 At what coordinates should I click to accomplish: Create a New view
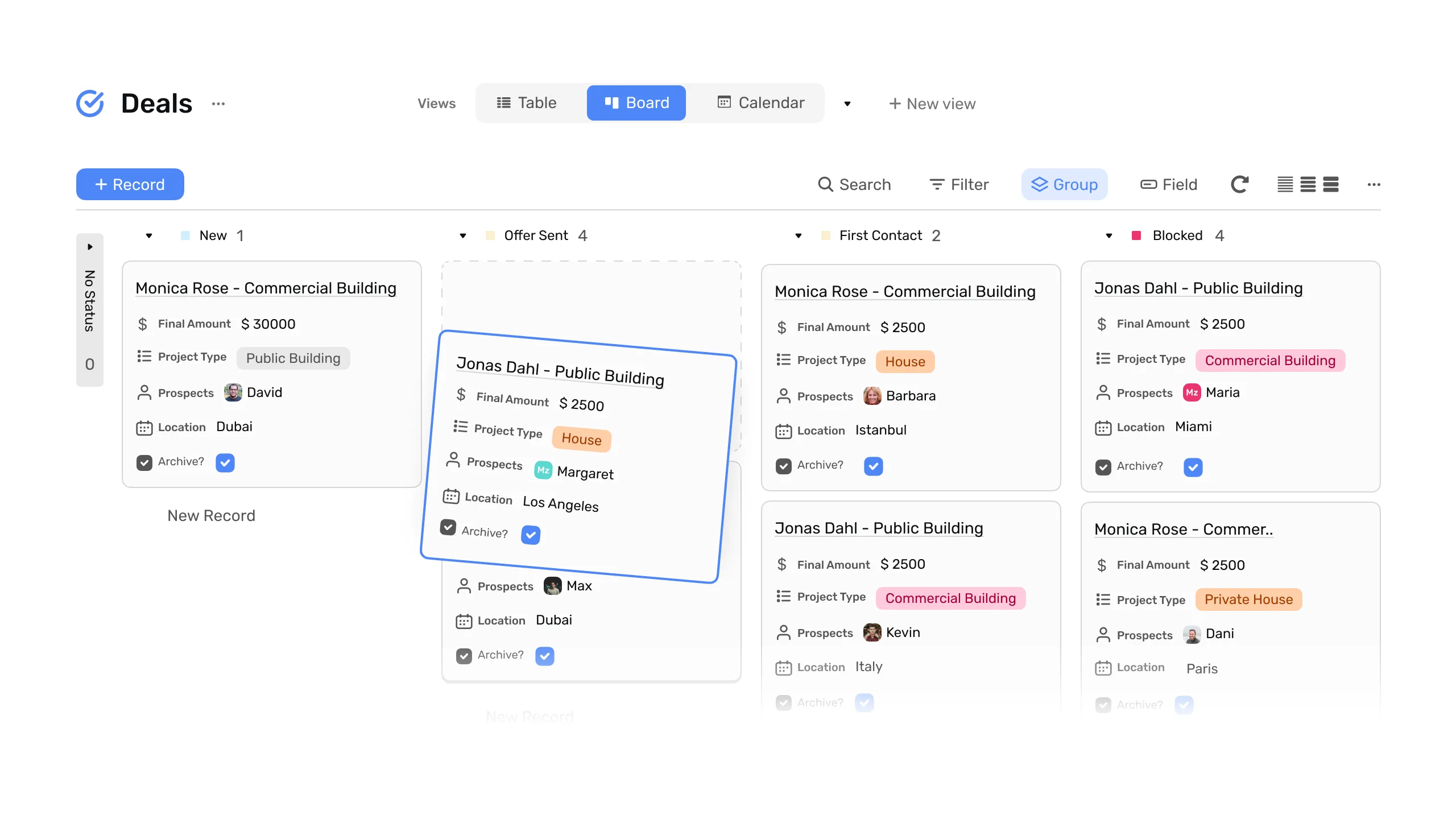(932, 104)
